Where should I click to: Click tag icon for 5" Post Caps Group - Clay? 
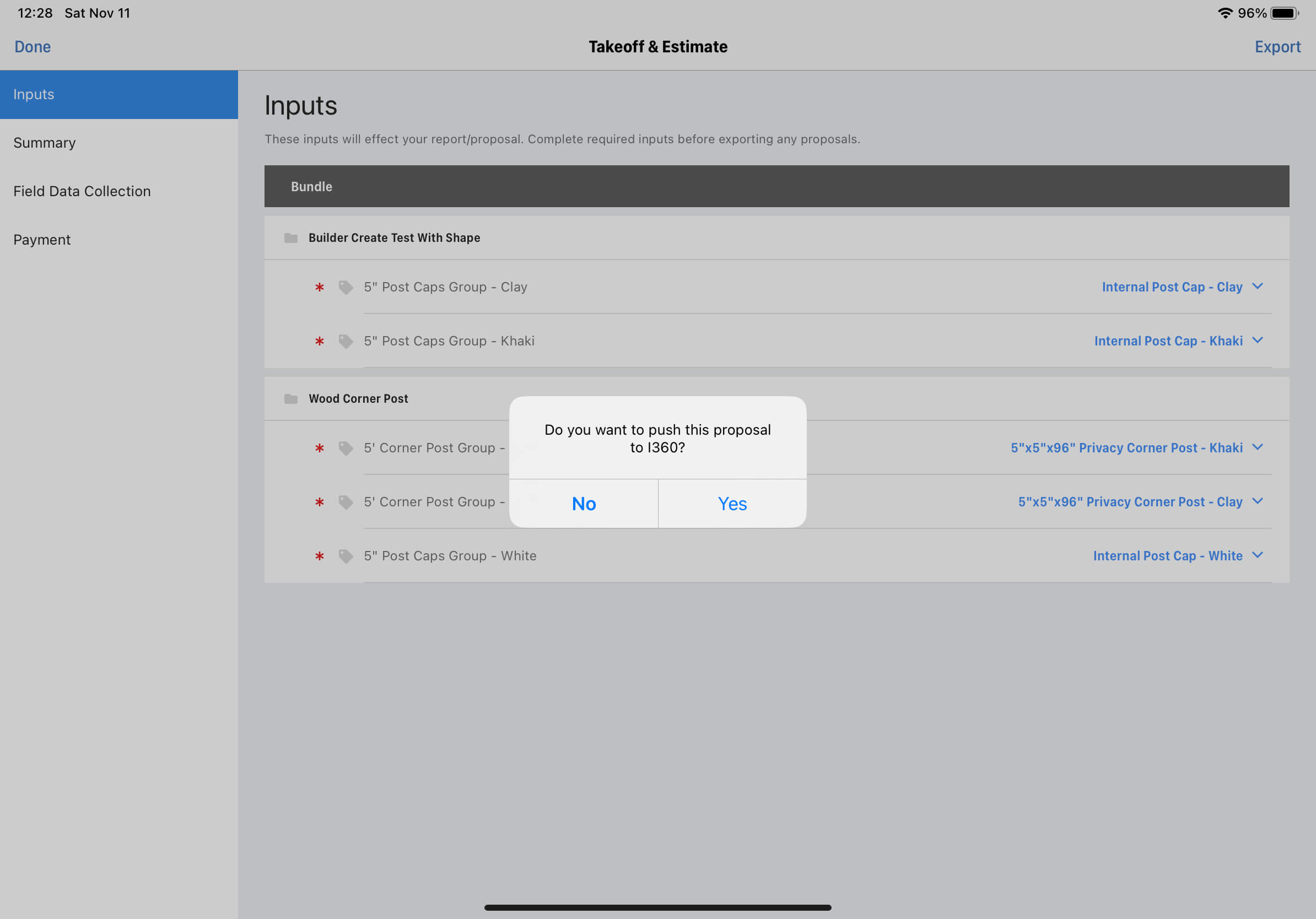pos(346,287)
